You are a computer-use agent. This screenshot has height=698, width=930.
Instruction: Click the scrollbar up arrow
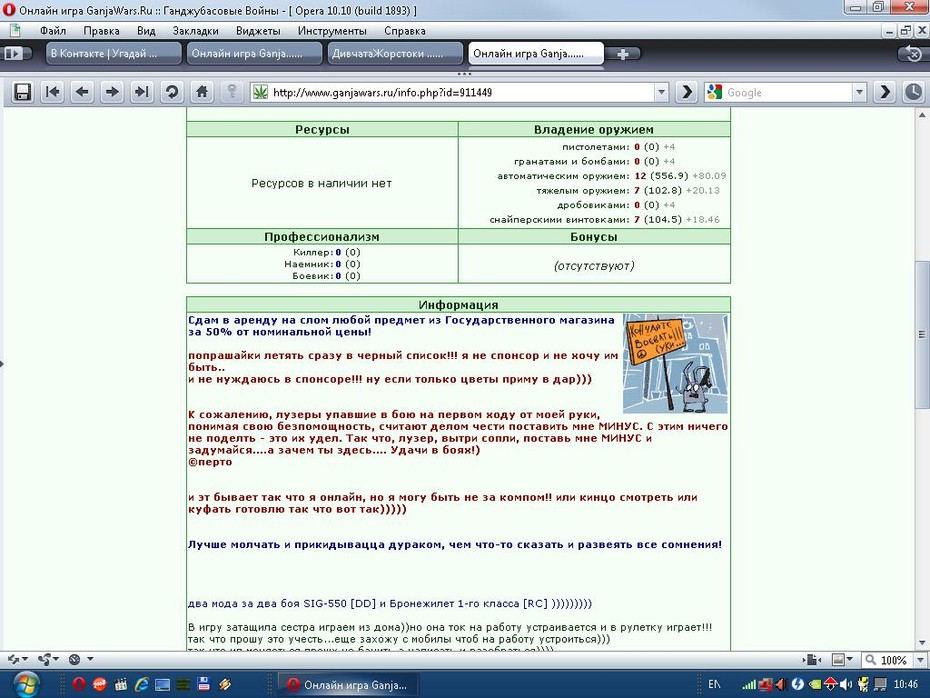click(922, 114)
